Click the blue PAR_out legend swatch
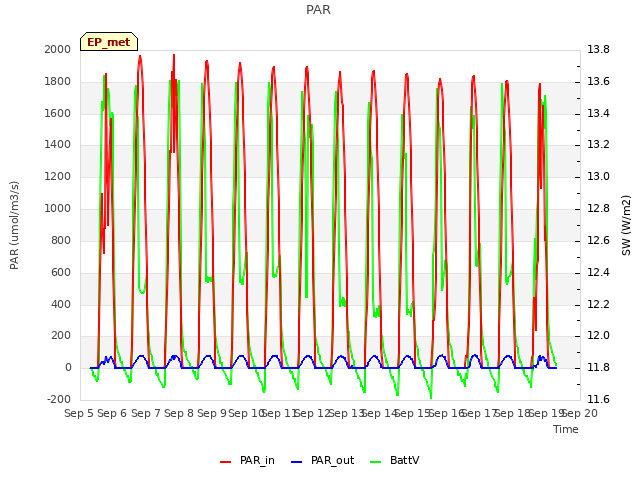This screenshot has height=480, width=640. click(297, 462)
